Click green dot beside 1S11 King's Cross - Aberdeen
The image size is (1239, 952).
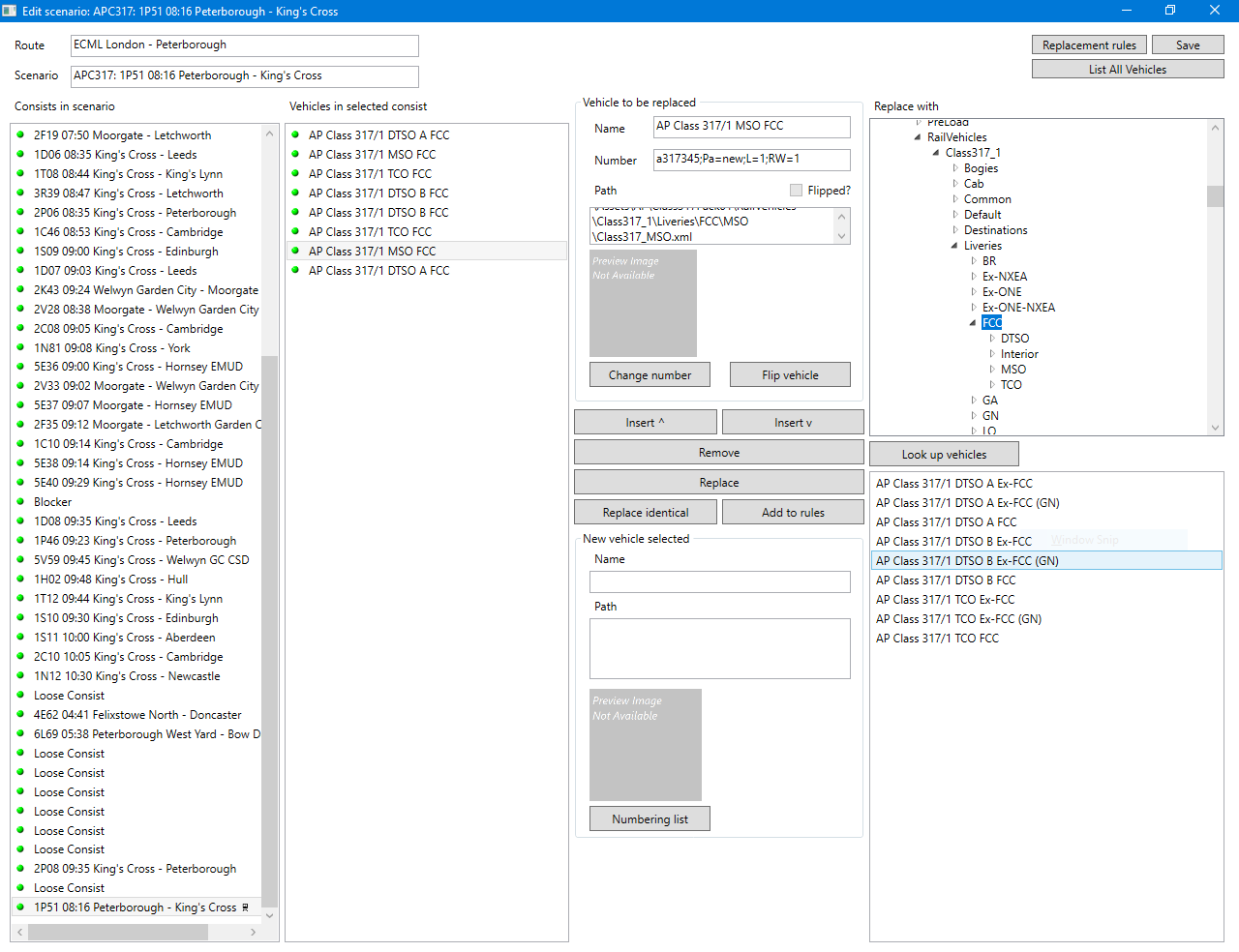tap(20, 637)
